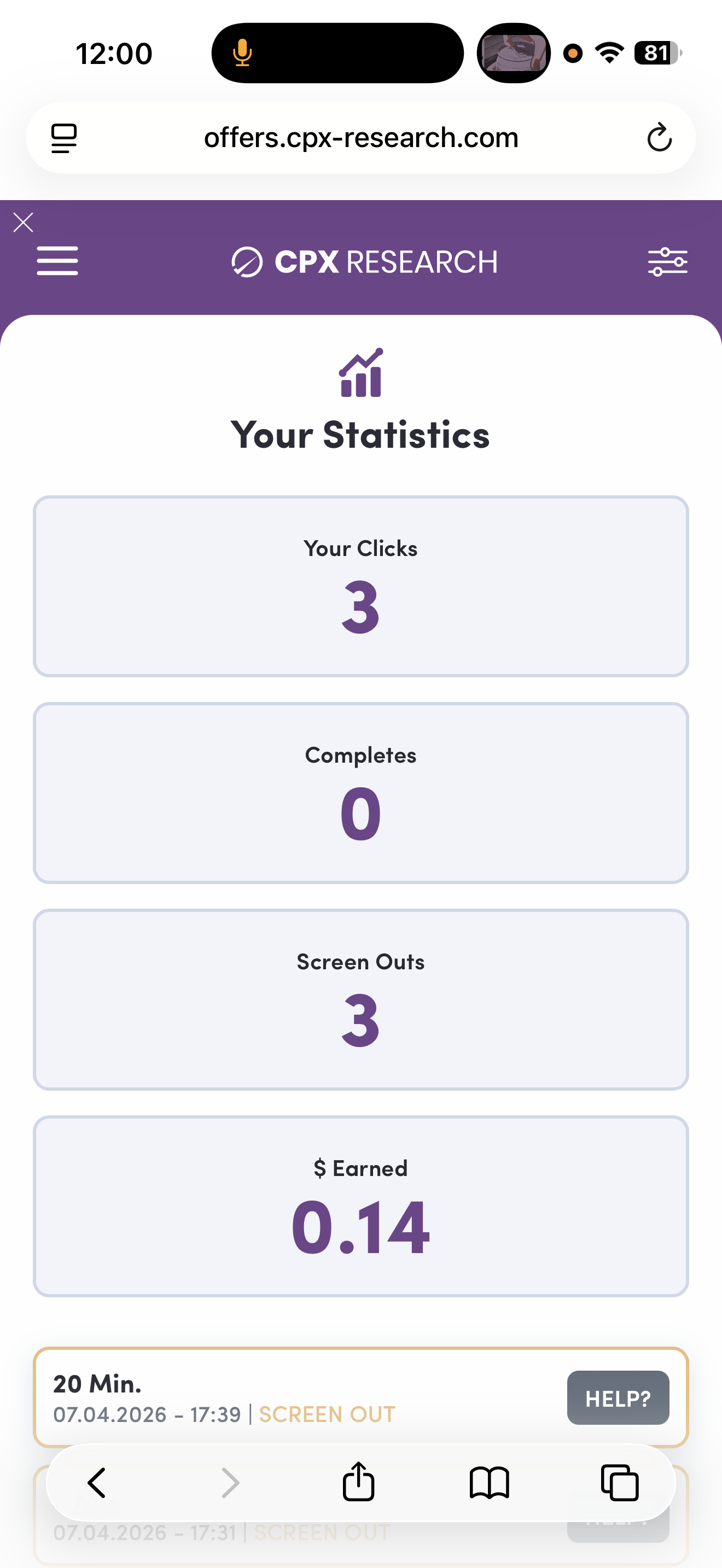Close the offer wall with X icon
Screen dimensions: 722x1568
[23, 223]
